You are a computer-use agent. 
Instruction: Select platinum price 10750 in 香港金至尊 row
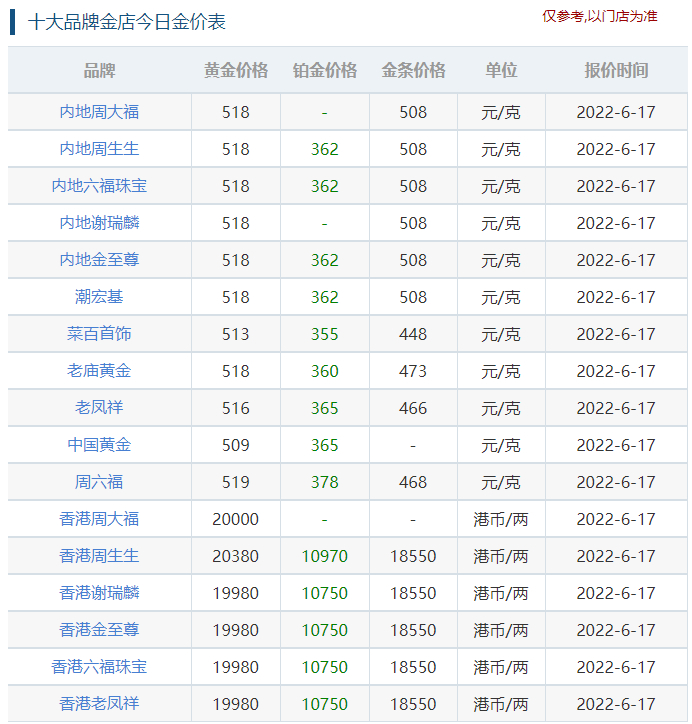[x=325, y=630]
